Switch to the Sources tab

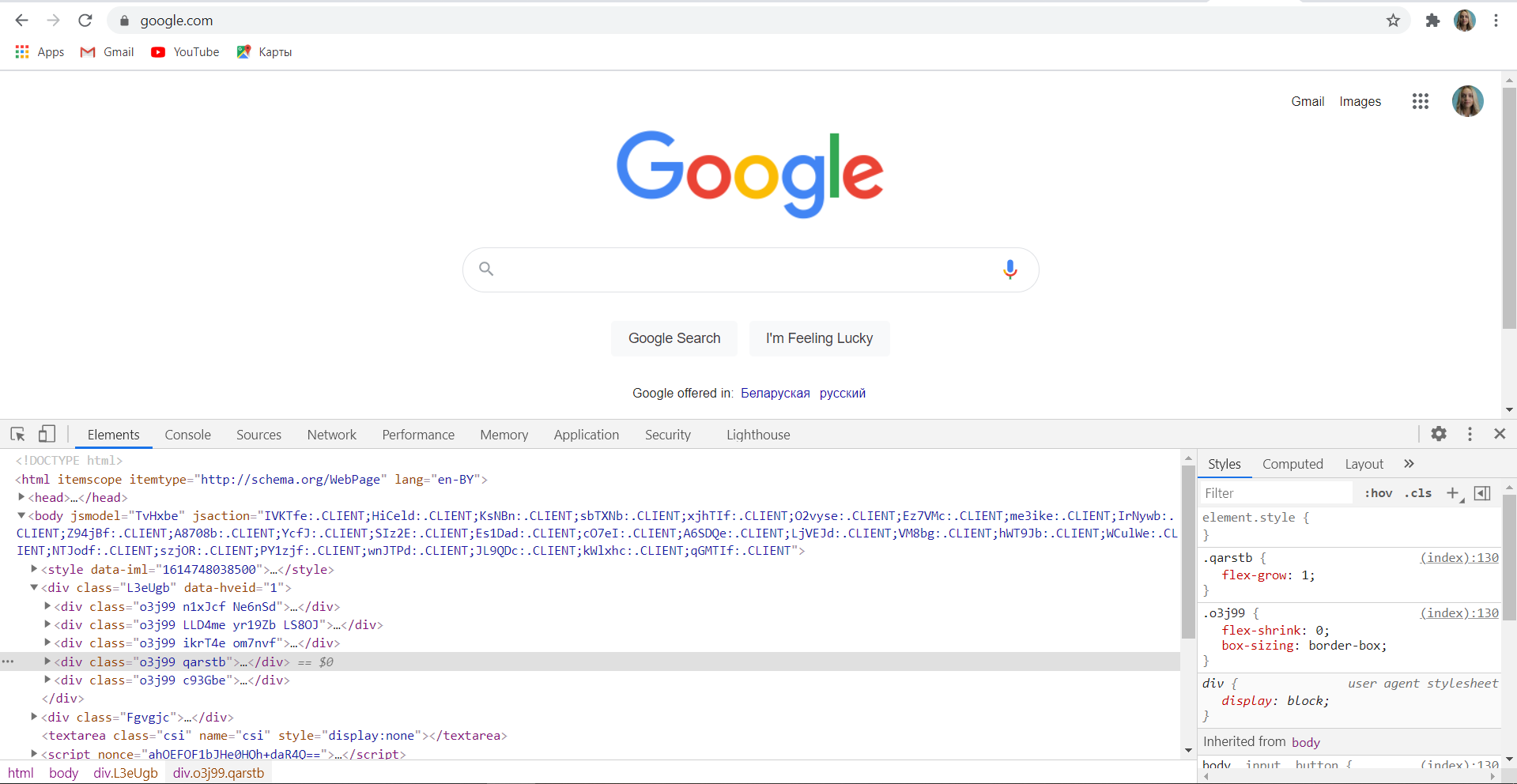click(258, 435)
